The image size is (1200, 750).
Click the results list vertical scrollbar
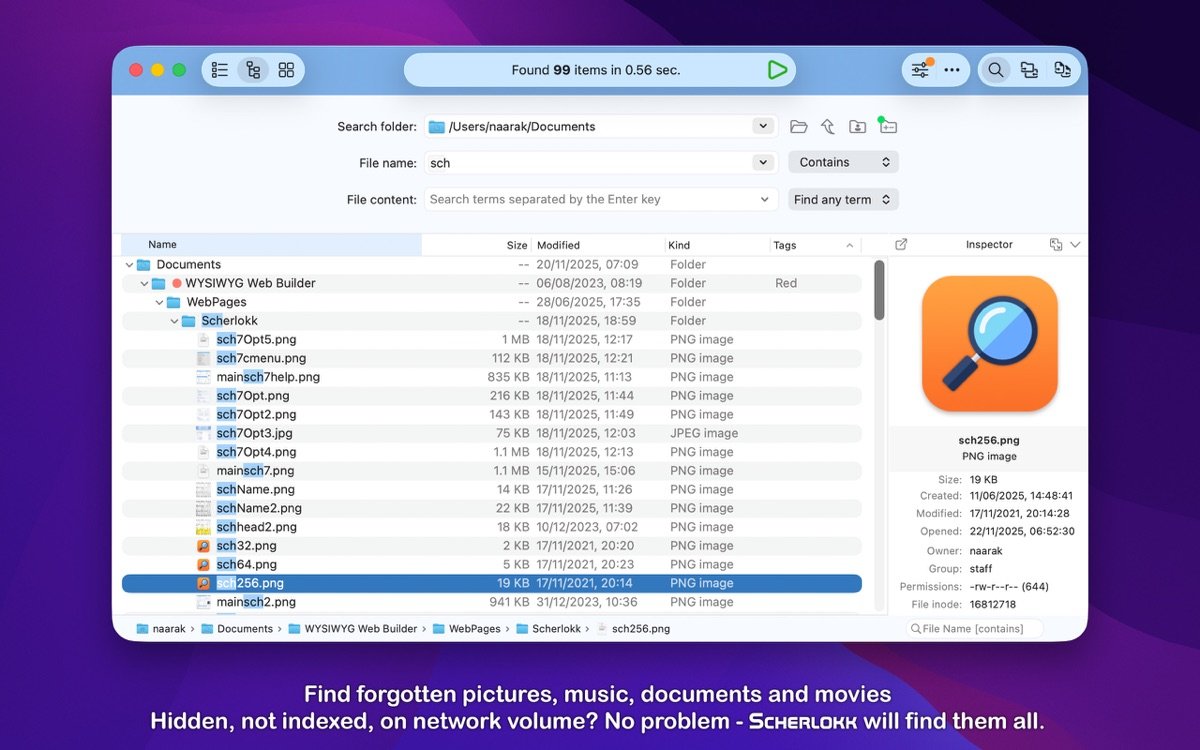pos(879,290)
